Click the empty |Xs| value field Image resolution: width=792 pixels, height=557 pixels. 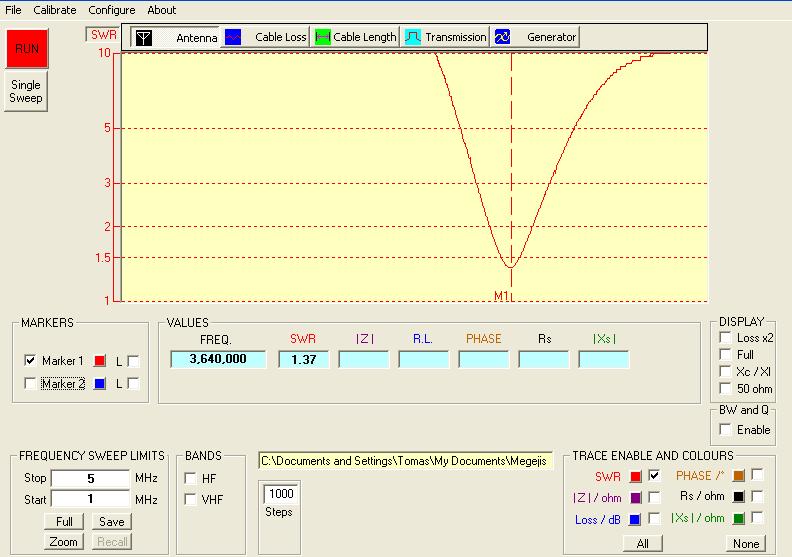coord(604,359)
